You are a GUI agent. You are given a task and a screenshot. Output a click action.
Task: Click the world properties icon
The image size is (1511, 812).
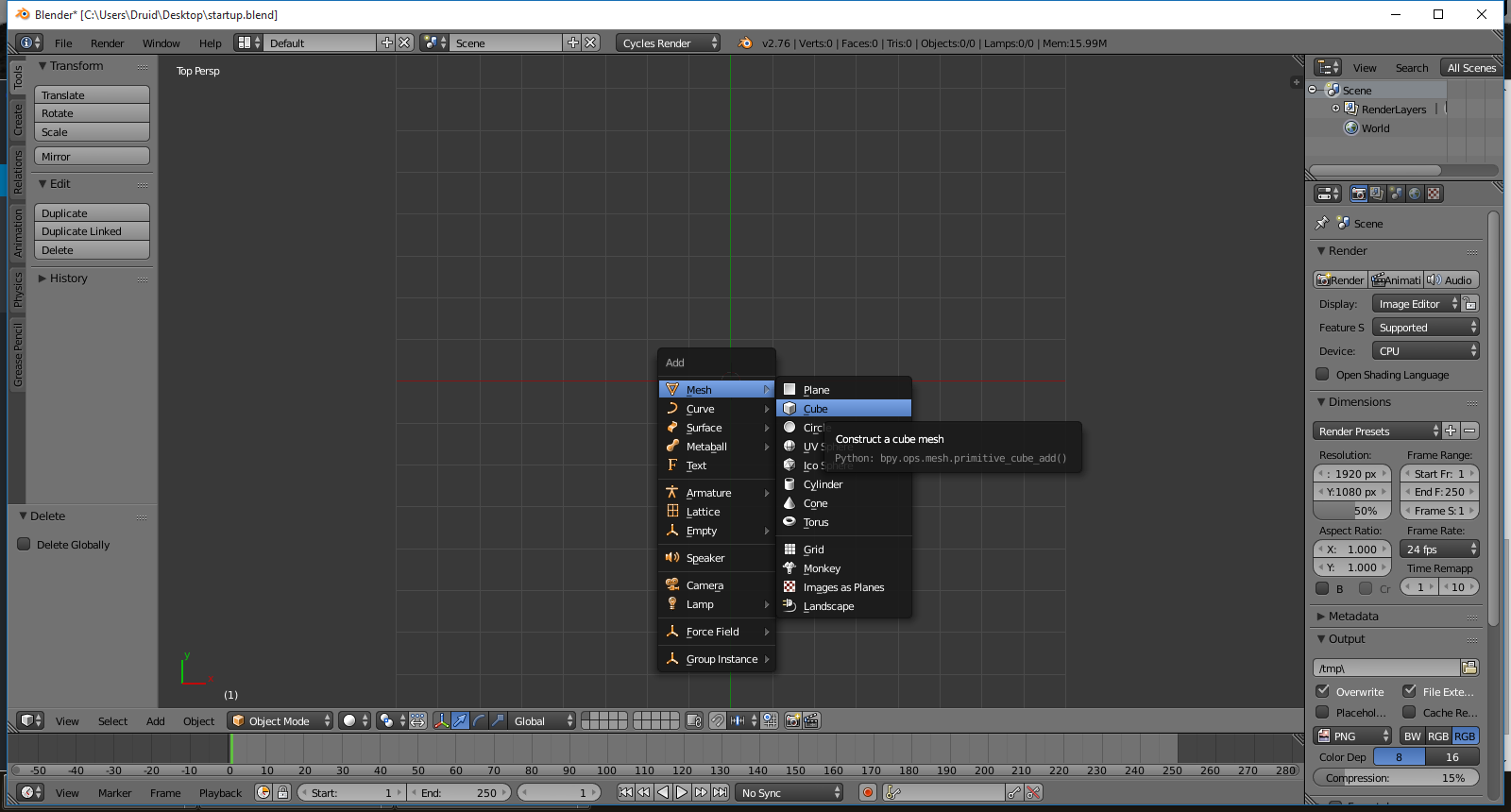coord(1415,194)
